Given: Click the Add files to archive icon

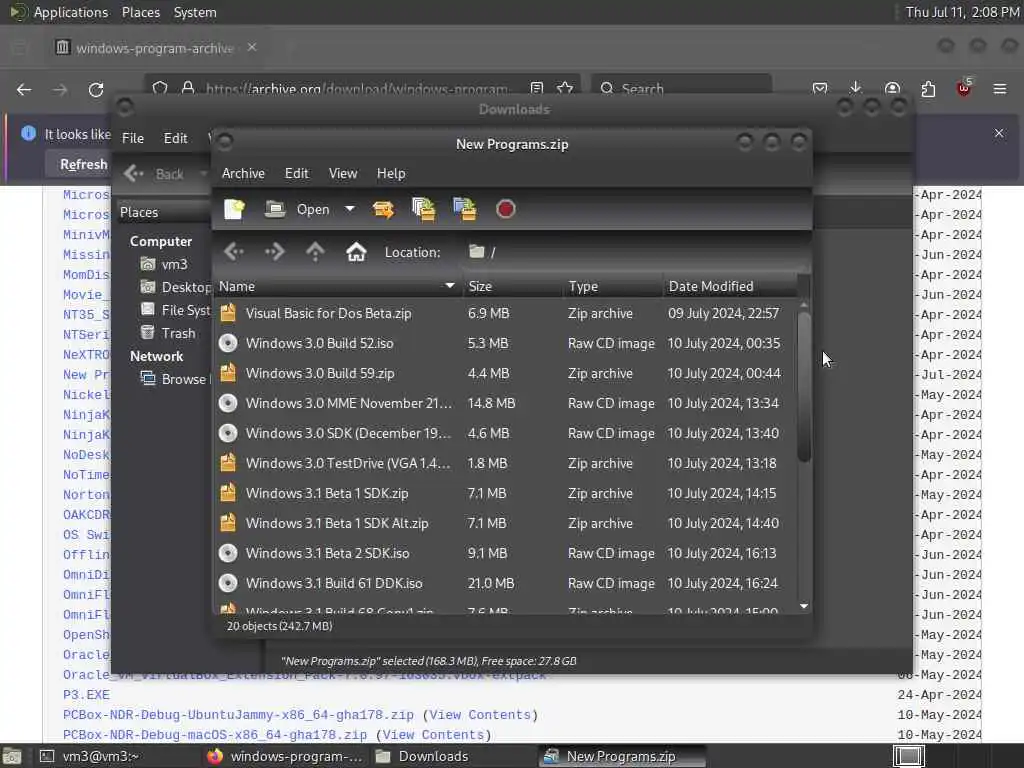Looking at the screenshot, I should click(x=424, y=210).
